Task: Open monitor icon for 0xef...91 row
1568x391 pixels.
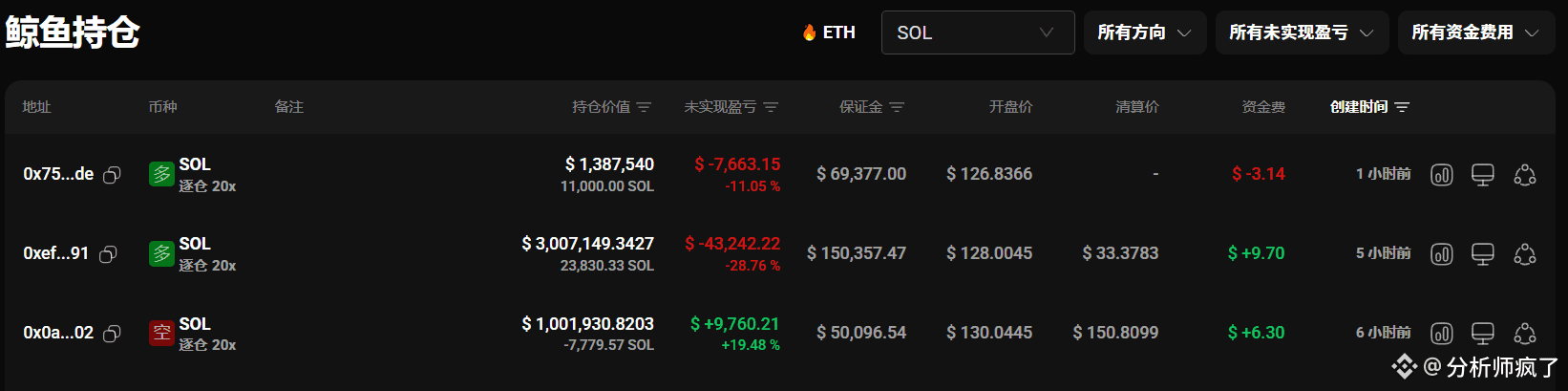Action: tap(1482, 254)
